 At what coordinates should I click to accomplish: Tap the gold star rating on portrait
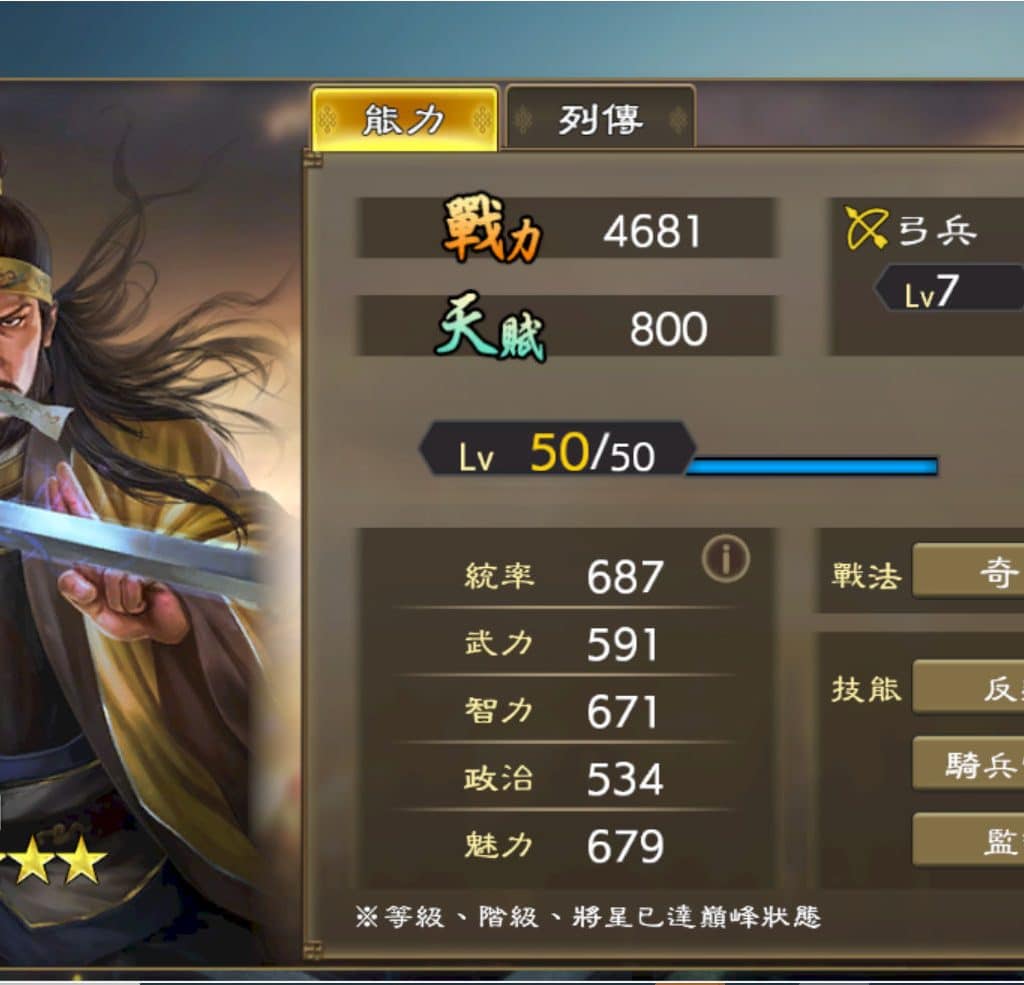click(54, 860)
